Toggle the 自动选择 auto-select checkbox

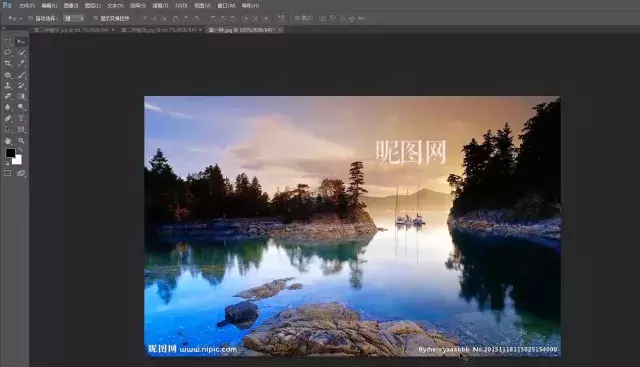pos(30,18)
